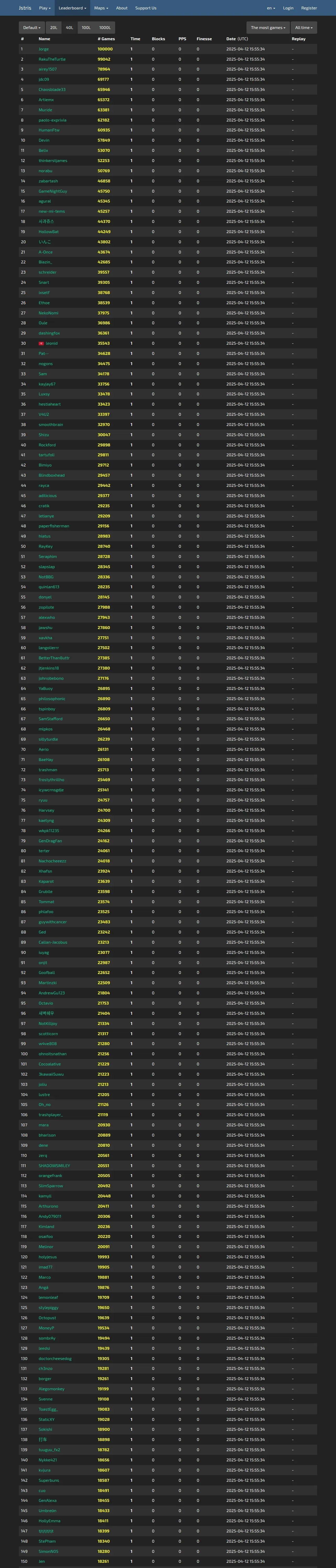Click the Login link
Image resolution: width=336 pixels, height=1568 pixels.
tap(288, 8)
